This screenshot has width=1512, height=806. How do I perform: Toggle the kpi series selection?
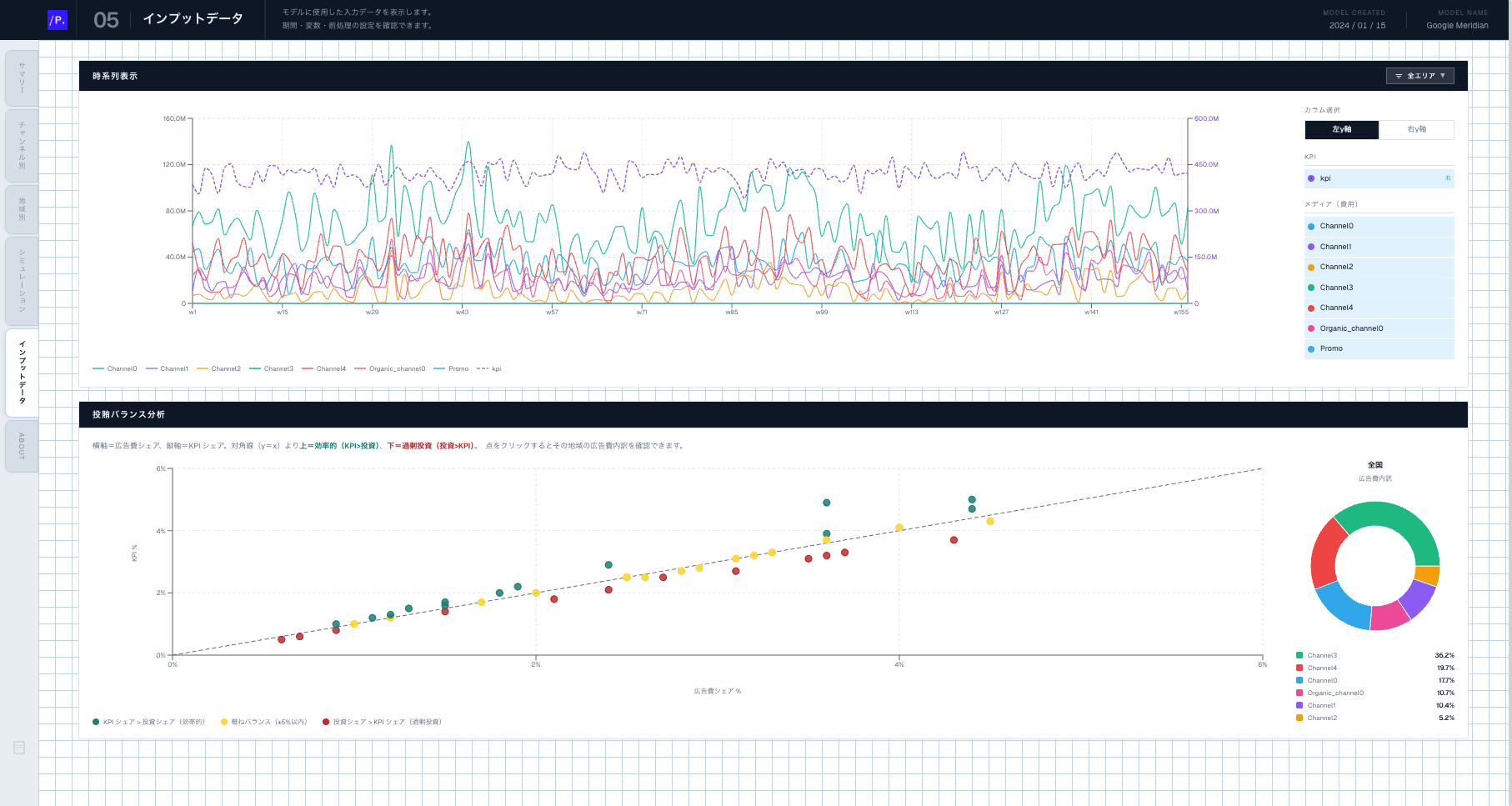[x=1379, y=178]
